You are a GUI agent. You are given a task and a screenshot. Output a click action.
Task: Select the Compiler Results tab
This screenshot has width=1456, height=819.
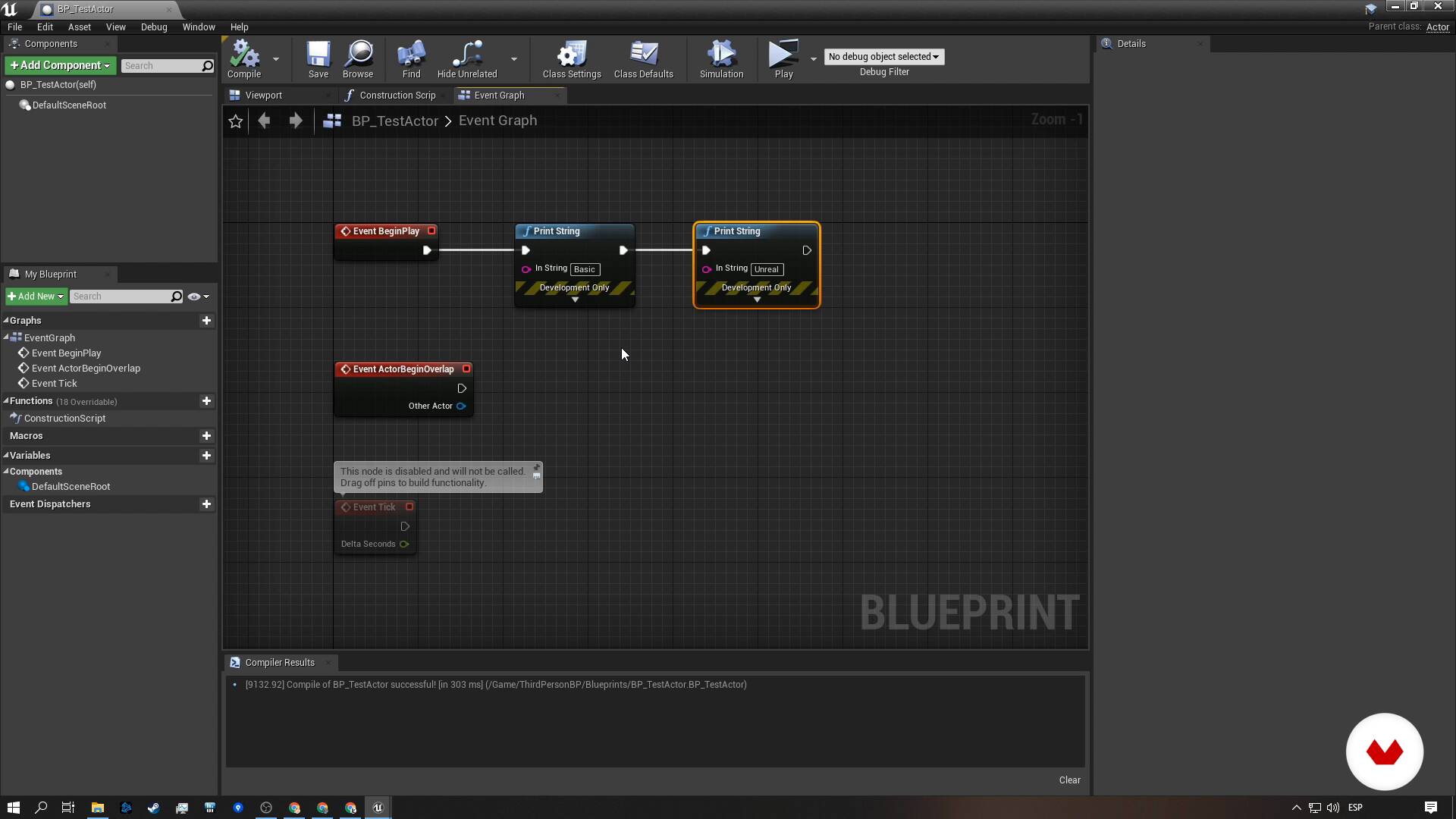click(280, 663)
